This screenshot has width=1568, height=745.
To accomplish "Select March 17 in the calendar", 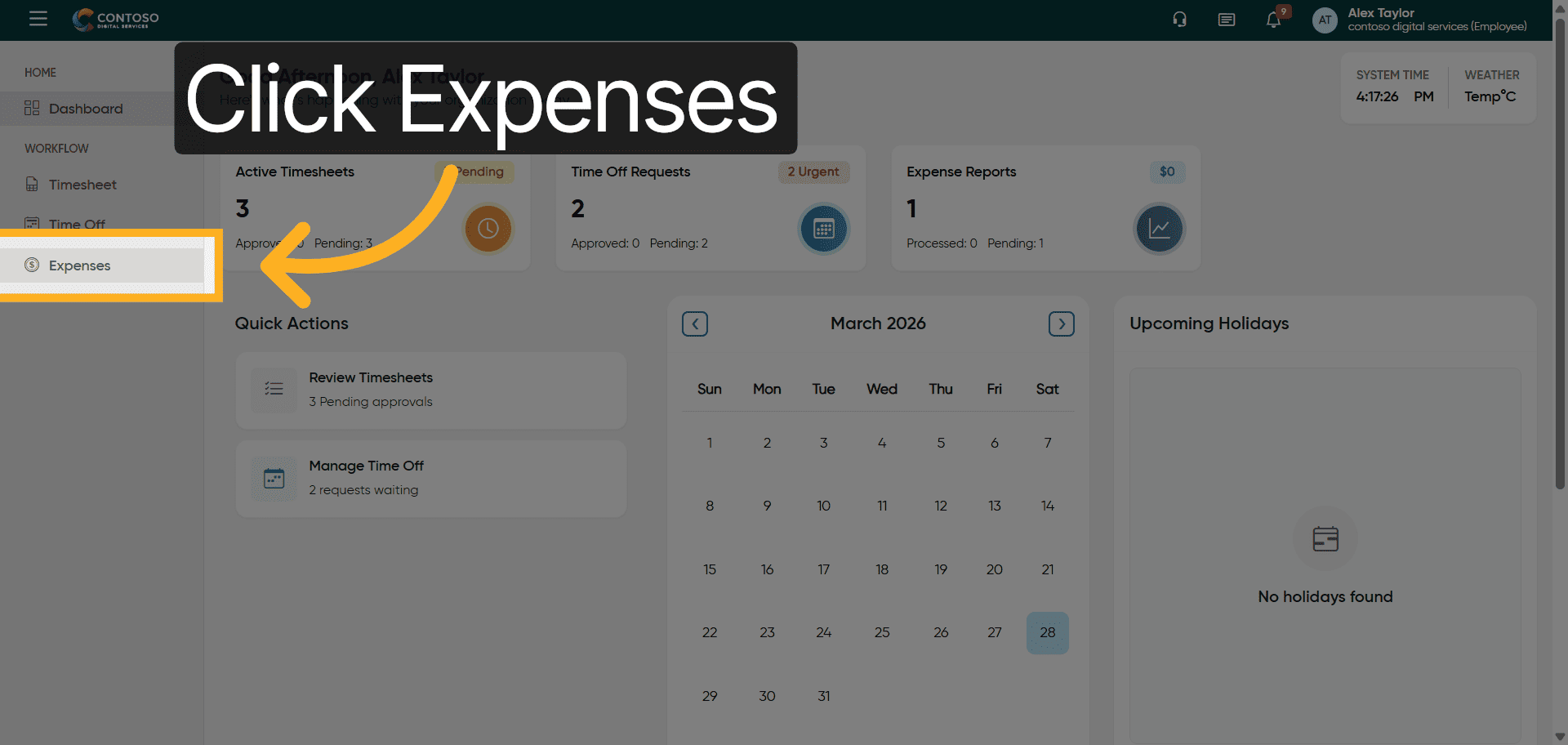I will (823, 569).
